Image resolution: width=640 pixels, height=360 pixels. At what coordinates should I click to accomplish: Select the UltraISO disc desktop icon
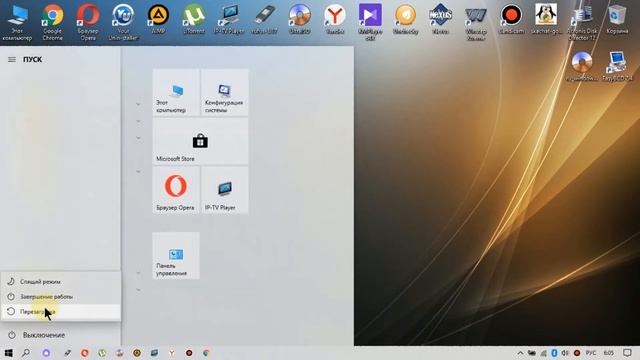click(300, 19)
